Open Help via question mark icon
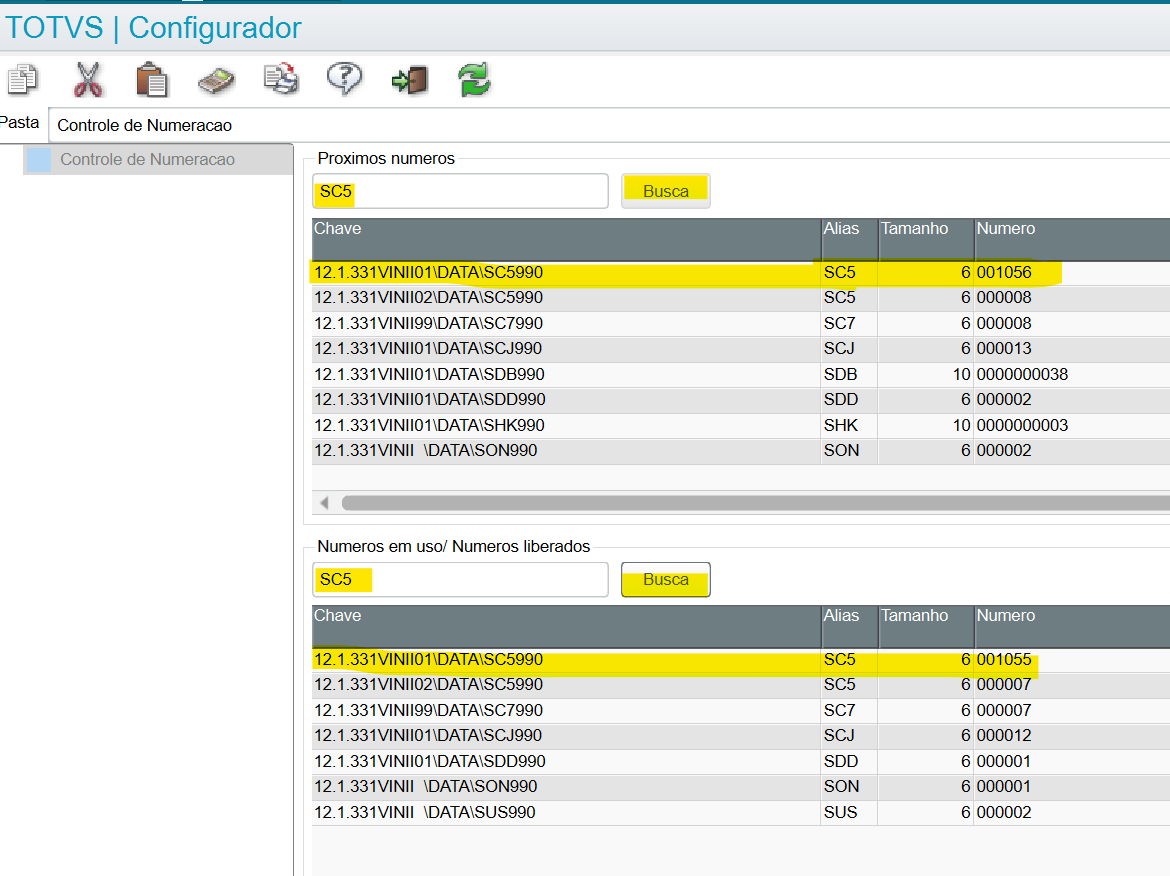 coord(344,79)
